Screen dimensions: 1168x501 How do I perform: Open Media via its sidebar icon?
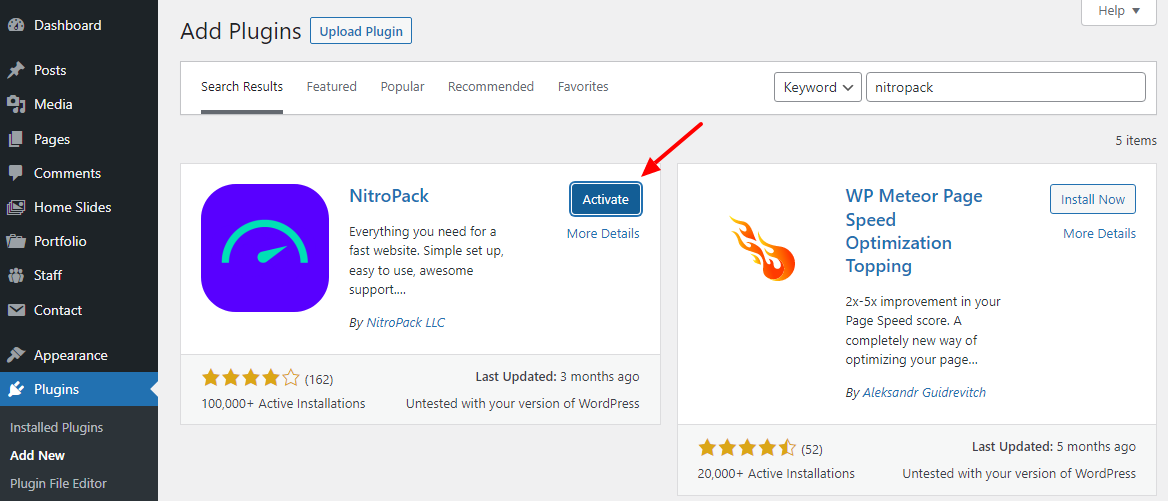(x=16, y=104)
